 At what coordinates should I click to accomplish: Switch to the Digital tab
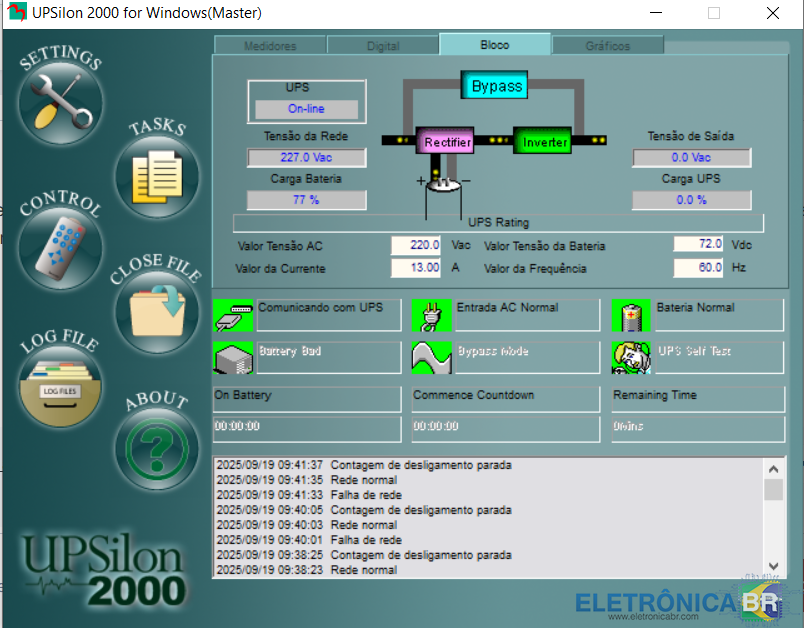383,46
